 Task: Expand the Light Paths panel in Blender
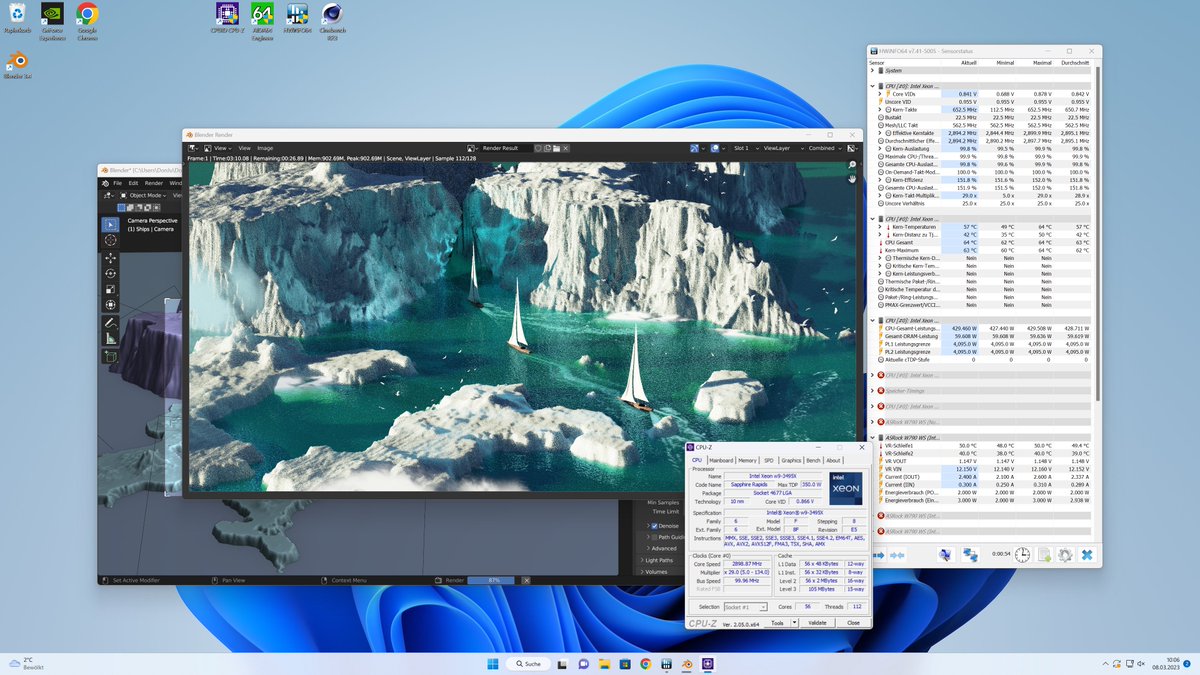(x=658, y=560)
